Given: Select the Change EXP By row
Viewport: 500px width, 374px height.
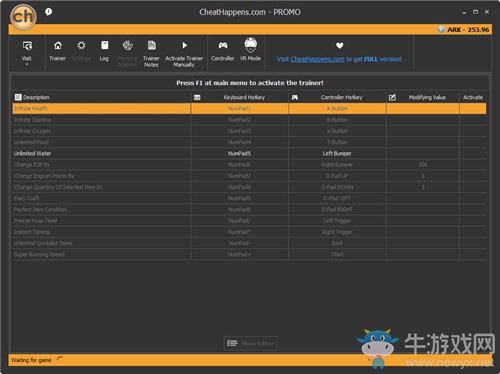Looking at the screenshot, I should click(x=249, y=165).
